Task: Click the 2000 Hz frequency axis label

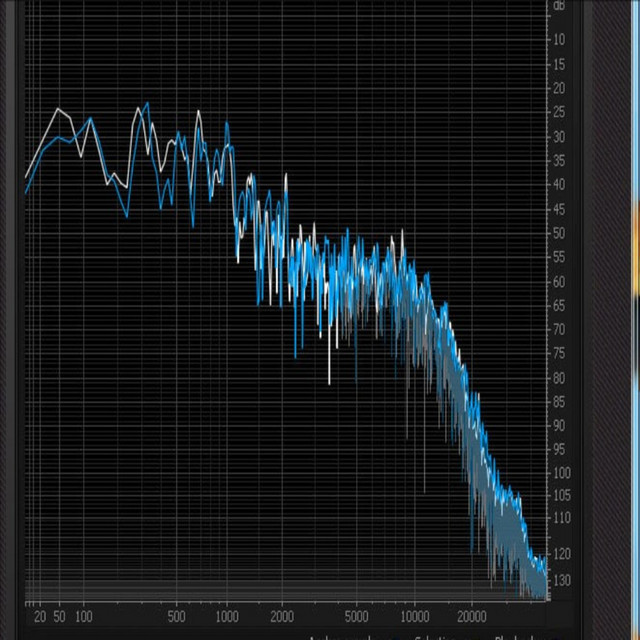Action: pos(282,616)
